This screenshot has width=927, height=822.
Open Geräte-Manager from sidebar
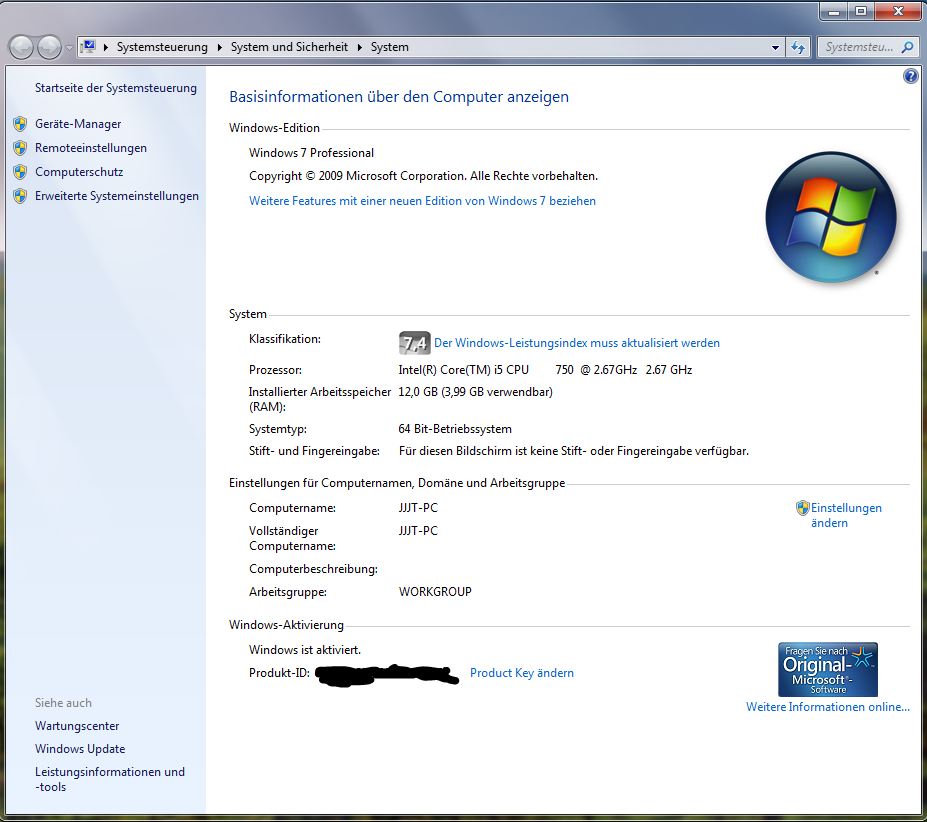click(78, 124)
